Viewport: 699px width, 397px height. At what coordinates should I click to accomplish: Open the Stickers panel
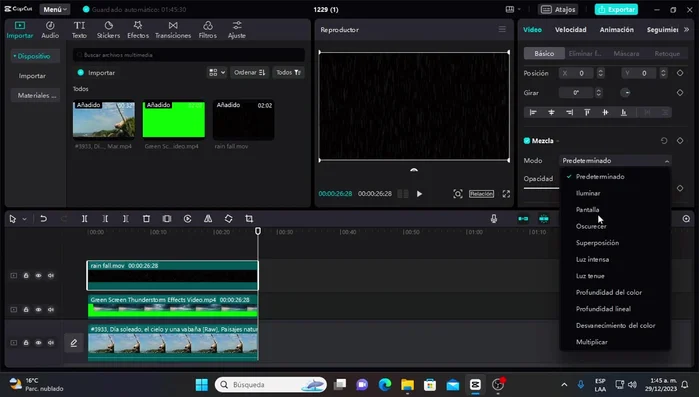click(108, 30)
